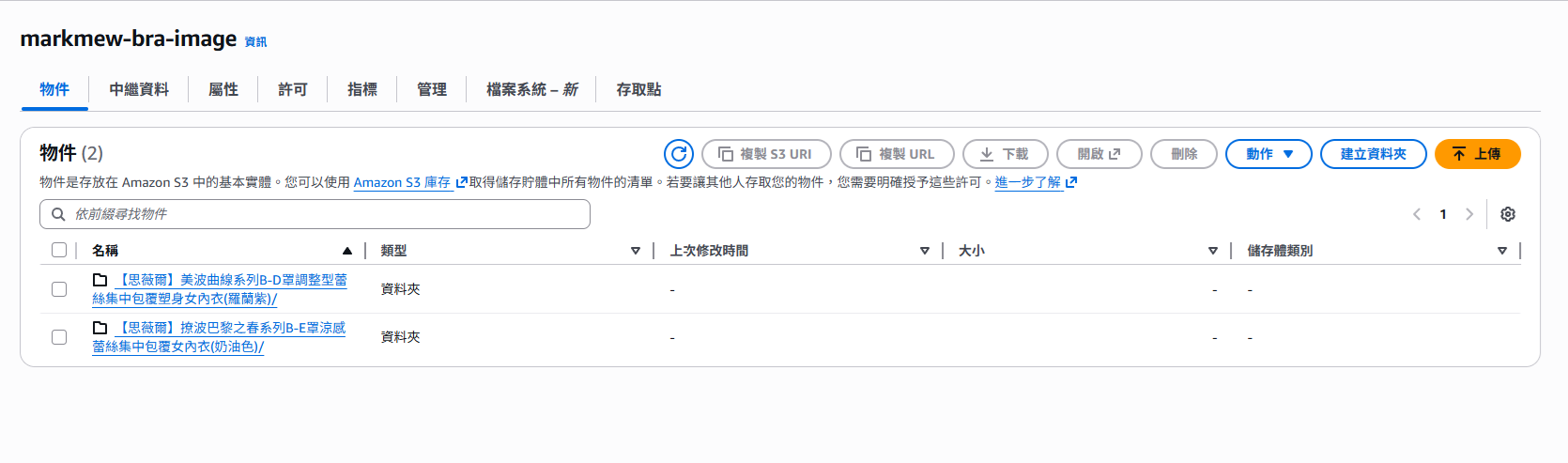Switch to the 中繼資料 tab
Screen dimensions: 1568x463
pyautogui.click(x=139, y=89)
